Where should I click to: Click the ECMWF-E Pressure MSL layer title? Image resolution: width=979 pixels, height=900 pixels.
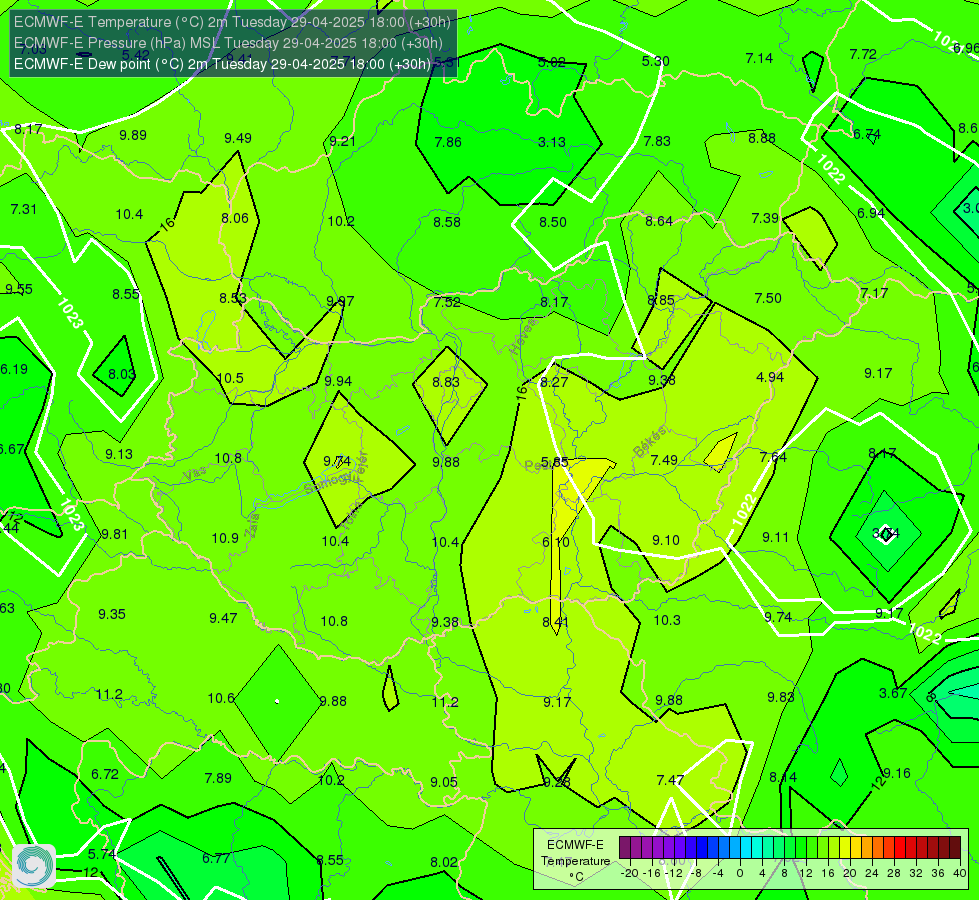pyautogui.click(x=229, y=43)
